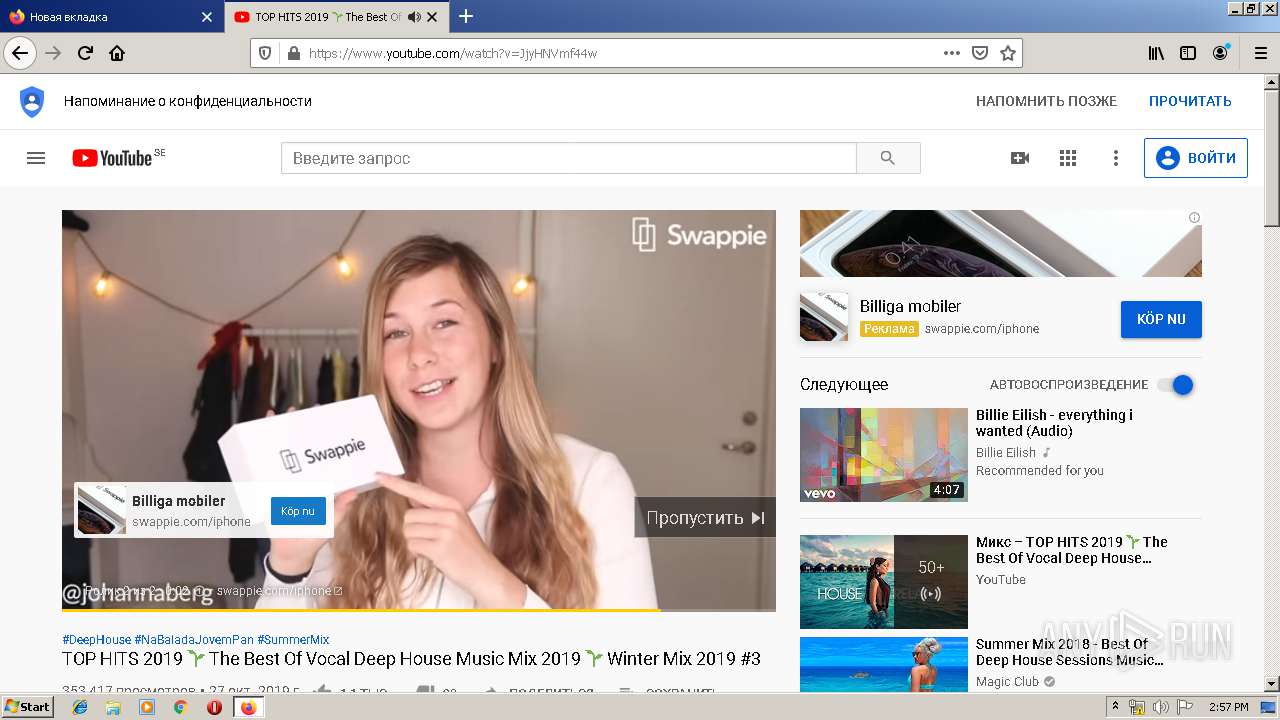Viewport: 1280px width, 720px height.
Task: Open the page actions three-dot menu
Action: 951,53
